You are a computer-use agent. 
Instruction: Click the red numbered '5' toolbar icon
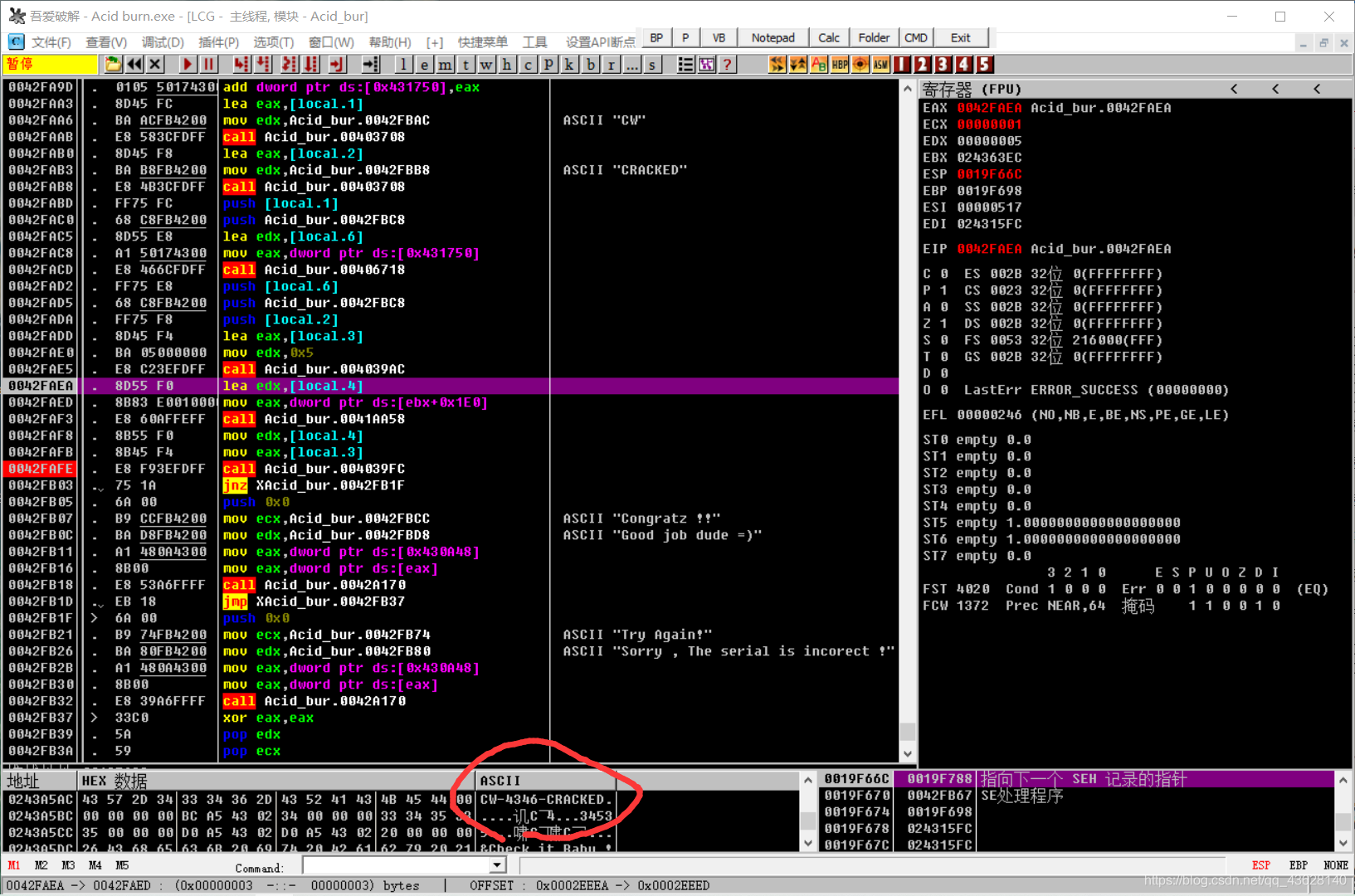coord(984,64)
